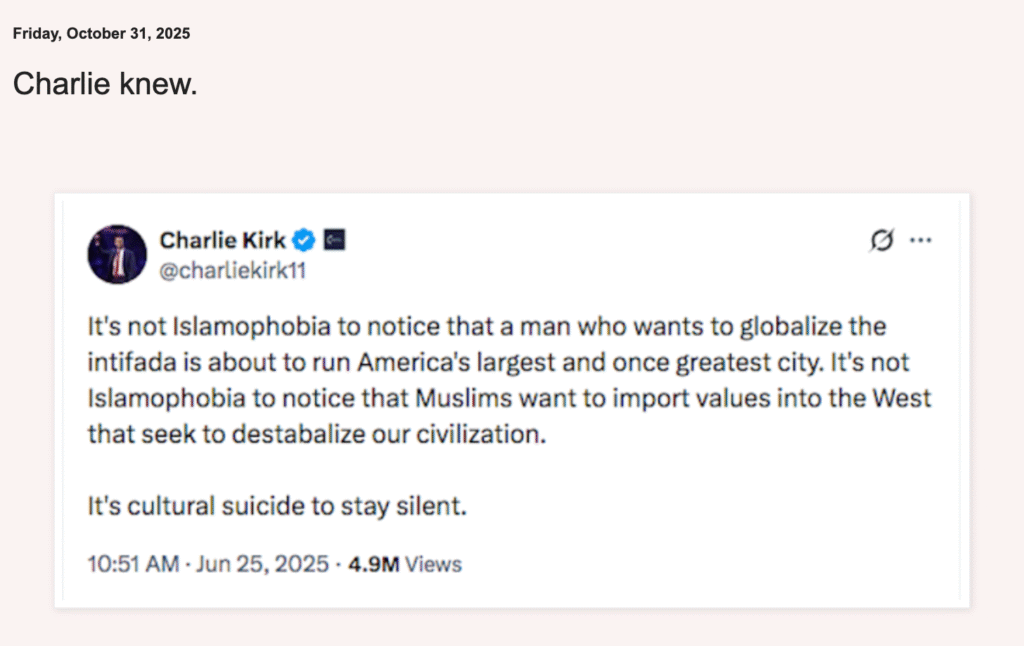Open the "Charlie knew." post title
Screen dimensions: 1024x646
tap(105, 84)
